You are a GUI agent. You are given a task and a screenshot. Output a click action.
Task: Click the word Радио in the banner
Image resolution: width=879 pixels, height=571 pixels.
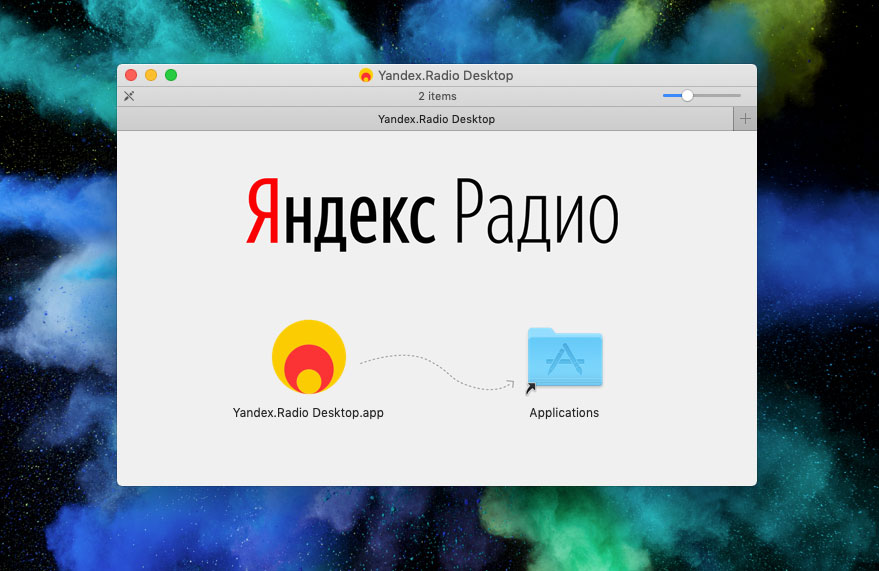coord(536,213)
